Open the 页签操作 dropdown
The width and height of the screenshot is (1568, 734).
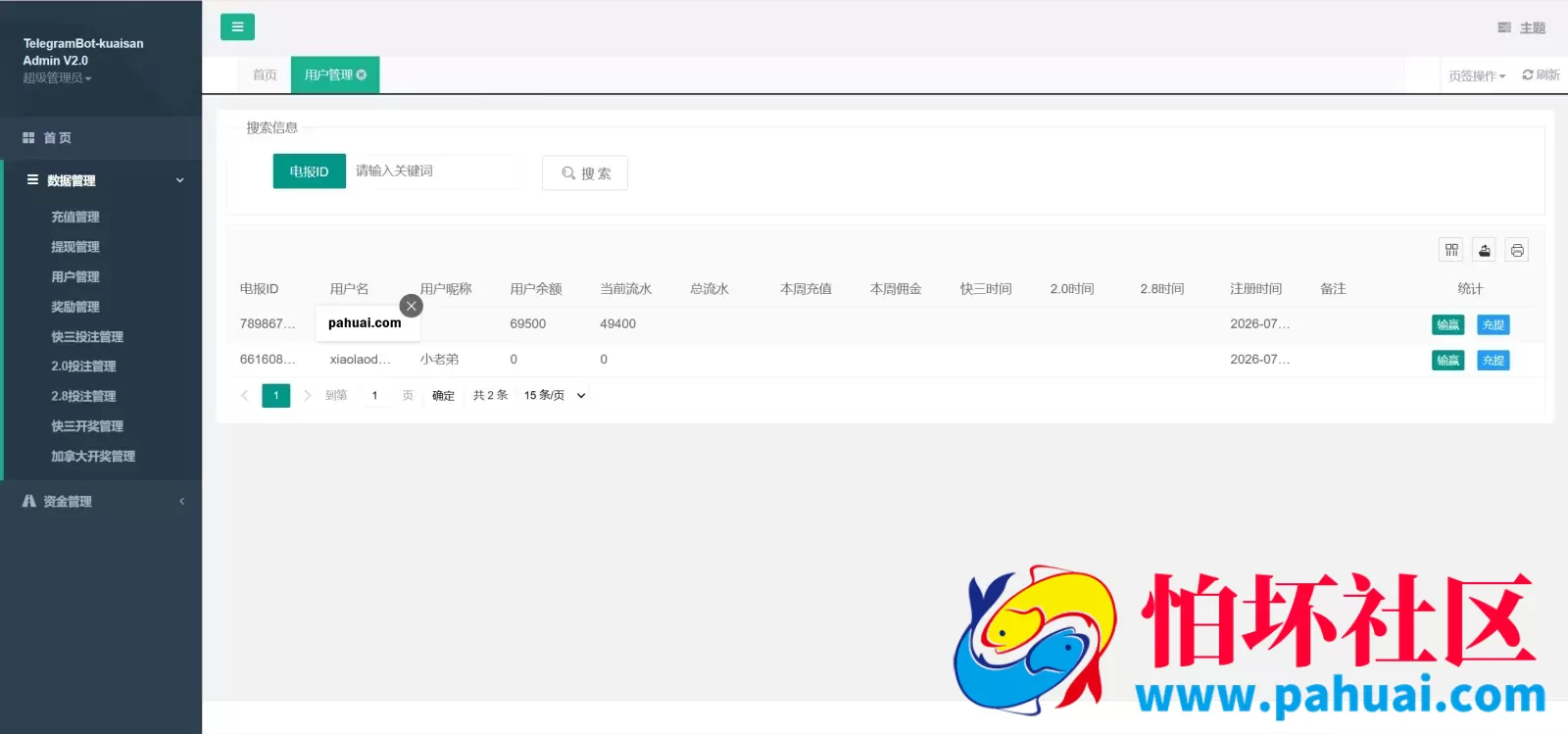click(x=1477, y=75)
